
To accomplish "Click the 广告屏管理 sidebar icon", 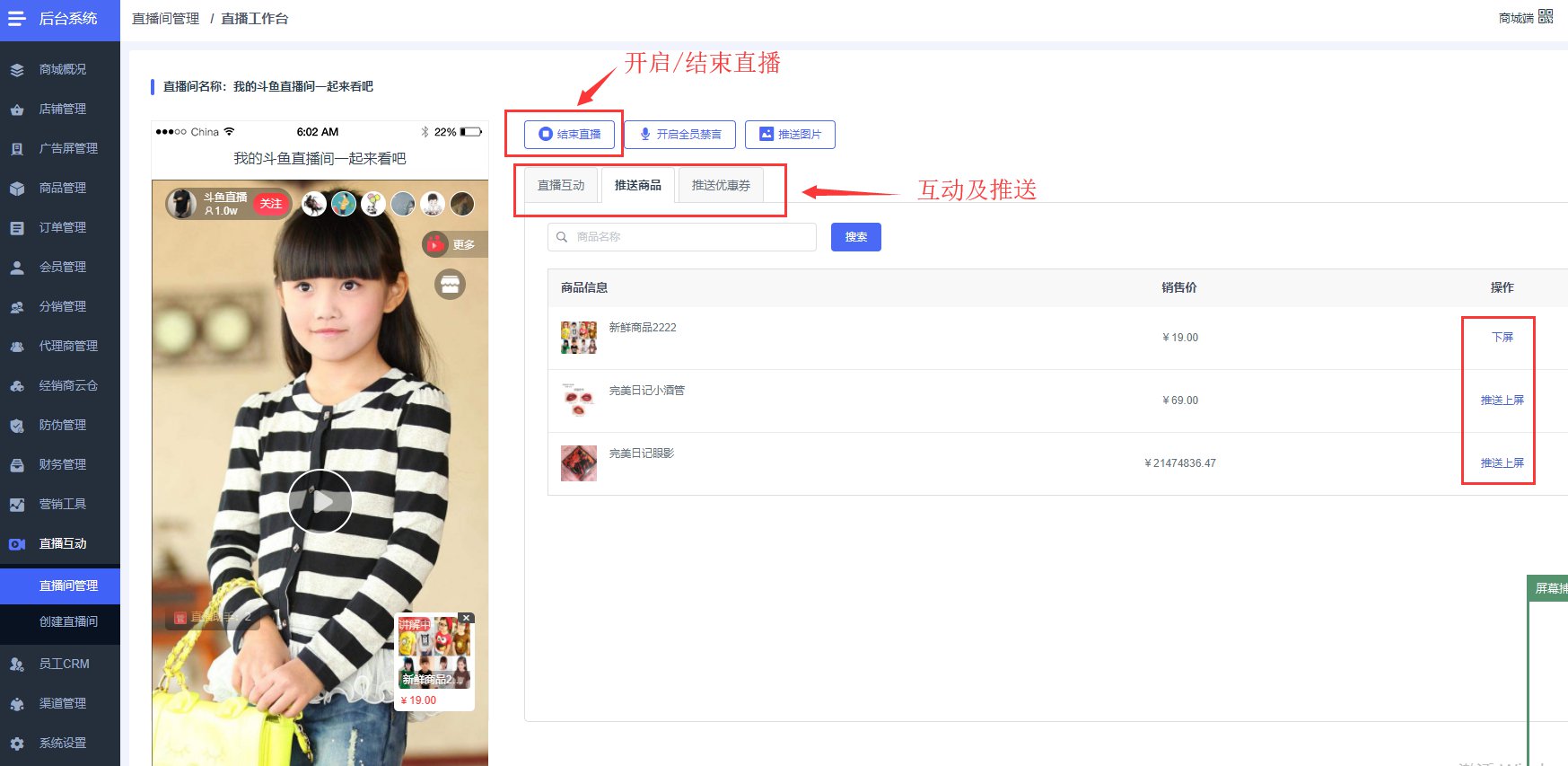I will (17, 148).
